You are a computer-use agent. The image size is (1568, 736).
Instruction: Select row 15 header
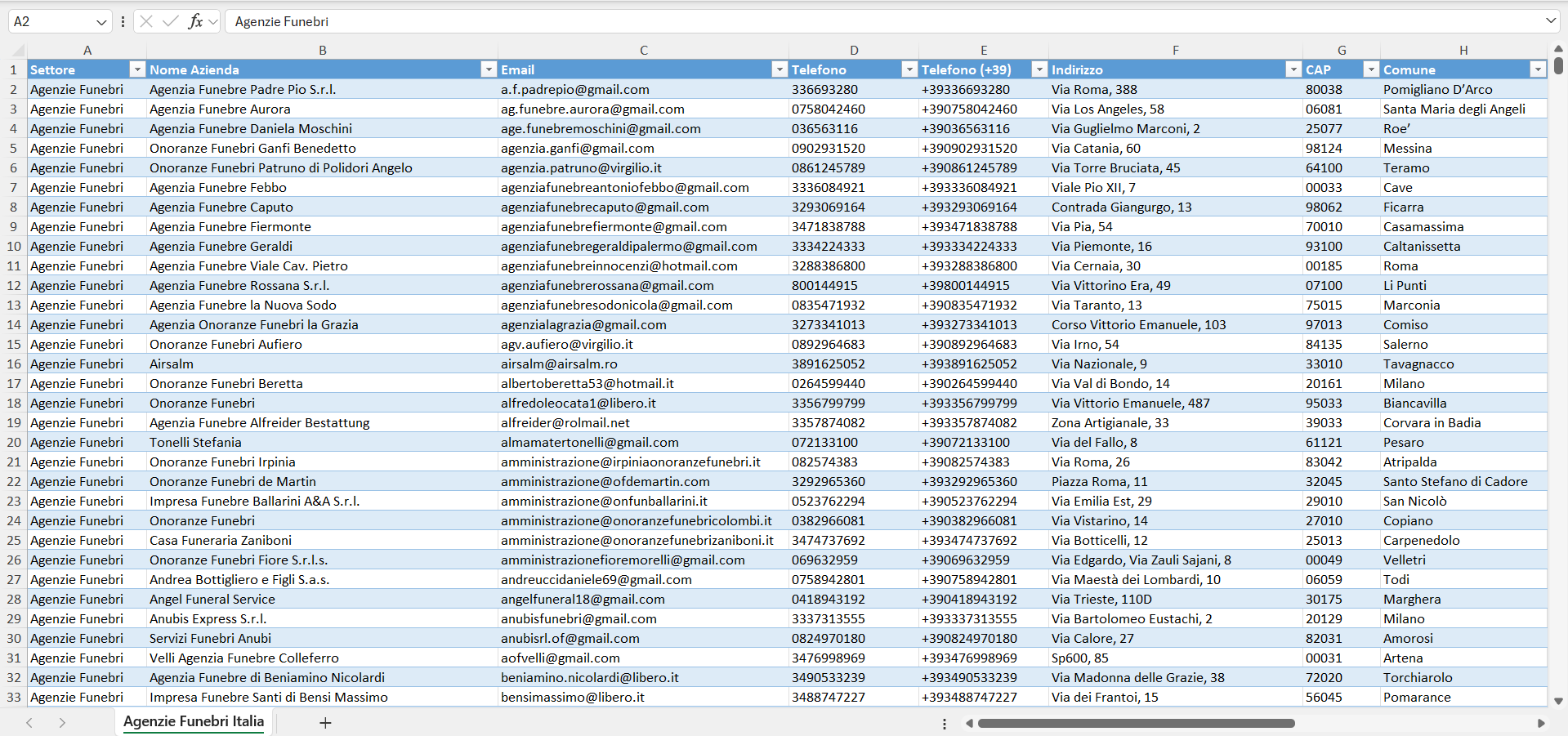click(14, 344)
